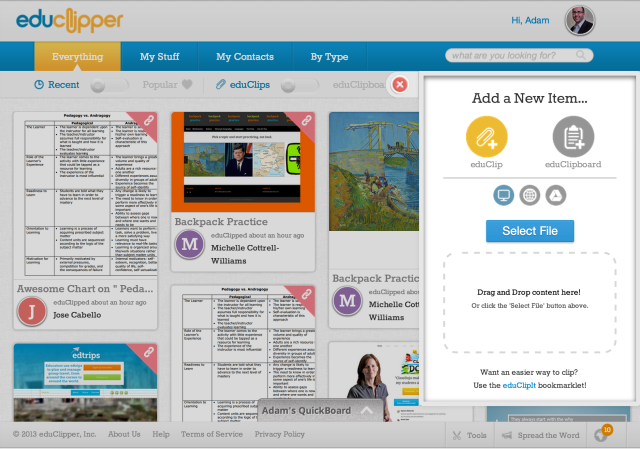Click the Michelle Cottrell-Williams name on orange card
The height and width of the screenshot is (449, 640).
245,254
